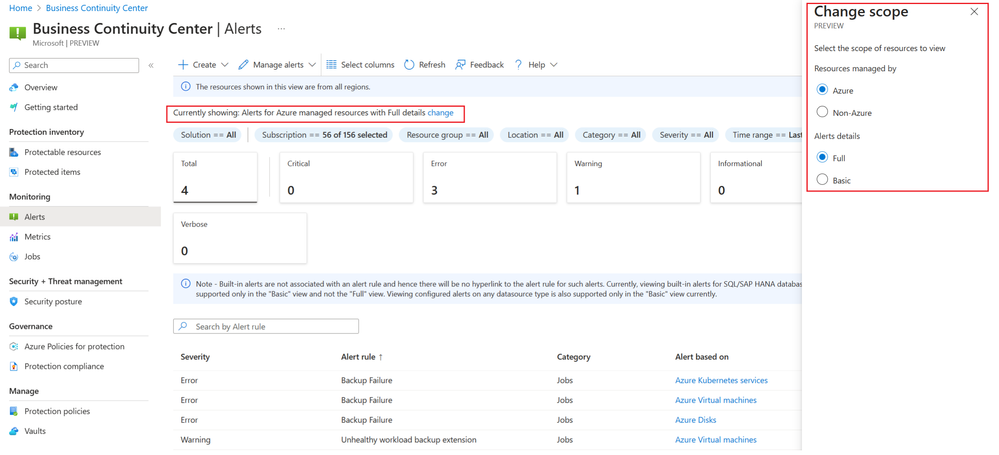Select the Non-Azure radio option
The width and height of the screenshot is (999, 455).
point(822,113)
